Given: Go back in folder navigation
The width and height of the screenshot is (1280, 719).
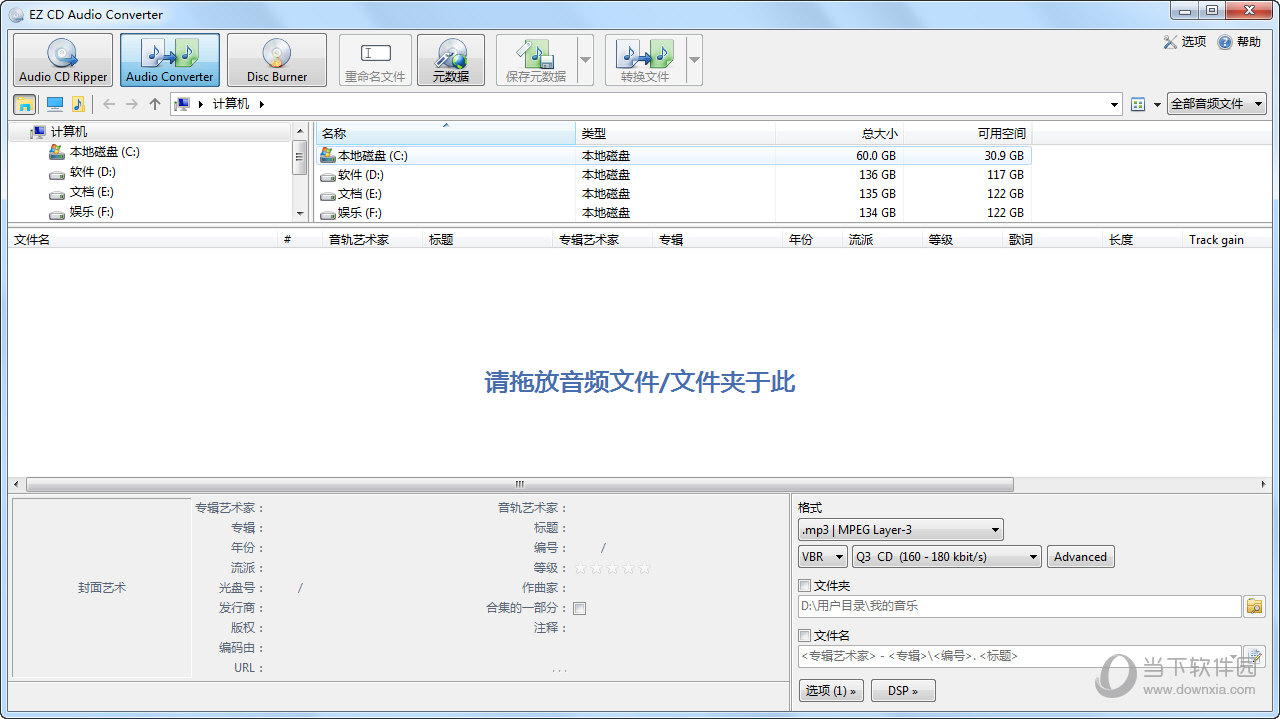Looking at the screenshot, I should (109, 104).
